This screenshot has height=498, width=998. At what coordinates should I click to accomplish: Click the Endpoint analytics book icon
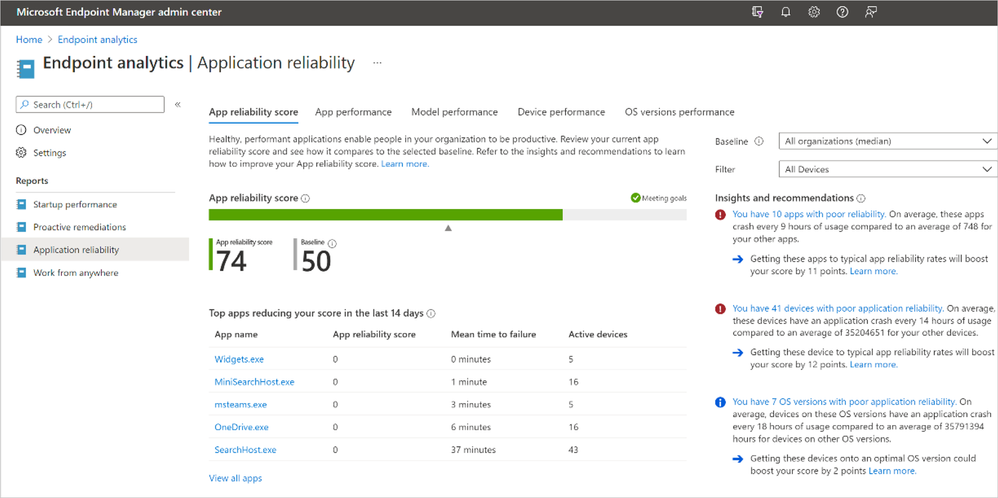pyautogui.click(x=26, y=68)
